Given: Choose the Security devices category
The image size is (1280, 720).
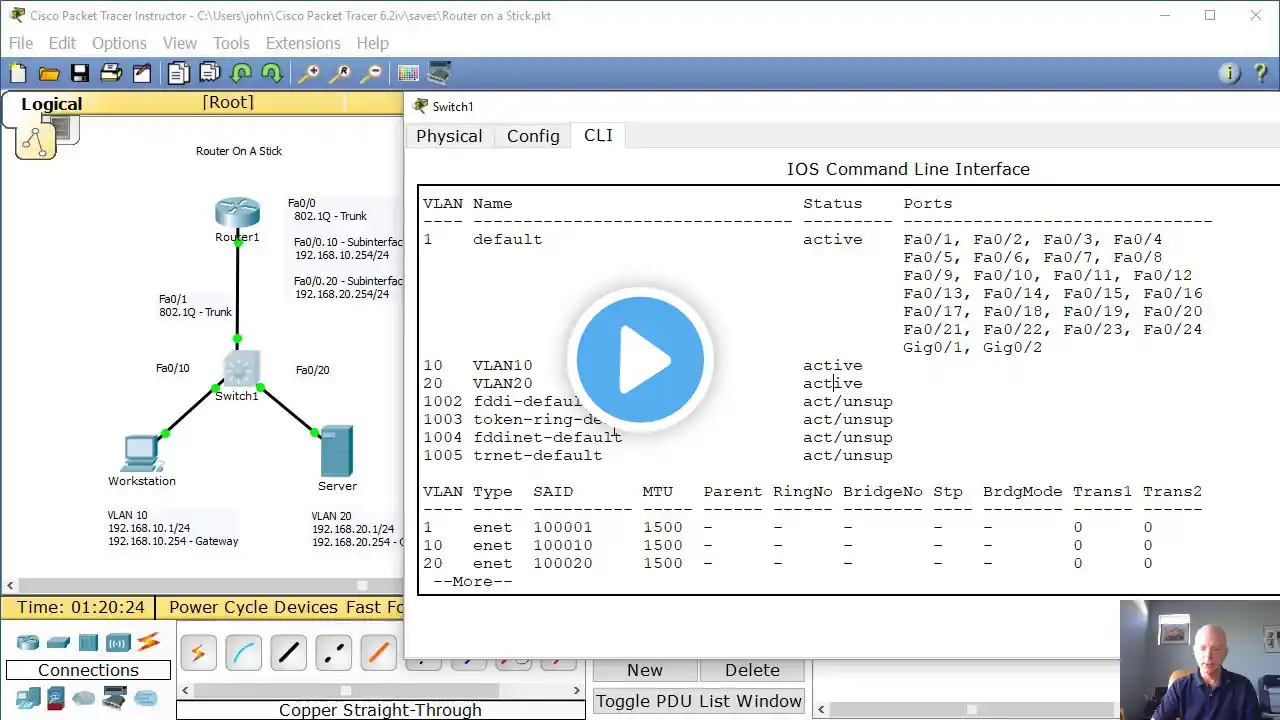Looking at the screenshot, I should tap(56, 698).
